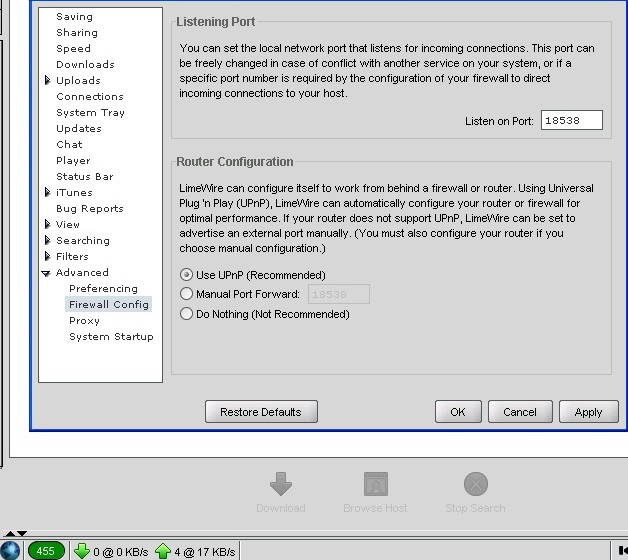The width and height of the screenshot is (628, 560).
Task: Click the Filters tree label
Action: [72, 256]
